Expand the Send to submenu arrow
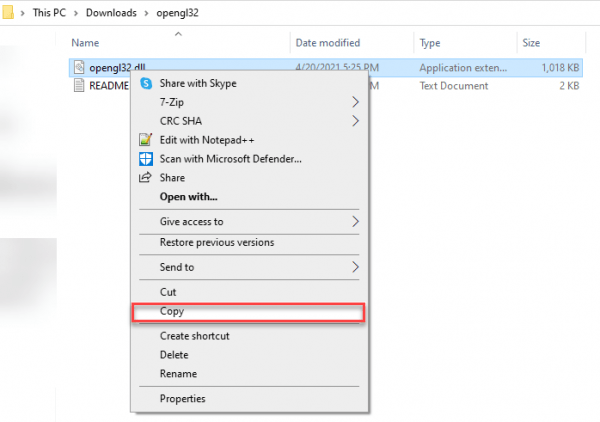The height and width of the screenshot is (422, 600). click(355, 267)
